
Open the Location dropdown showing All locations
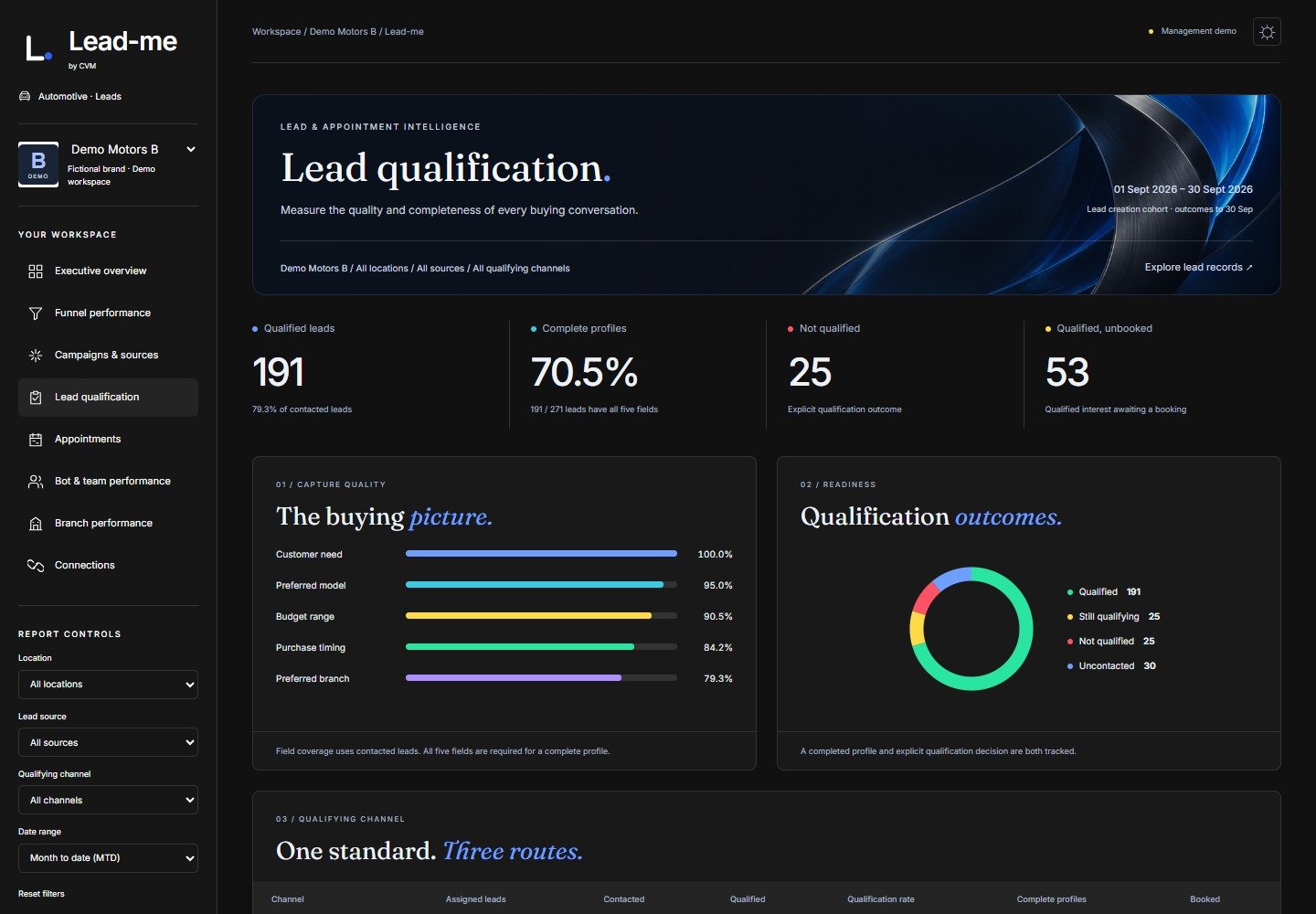click(108, 685)
